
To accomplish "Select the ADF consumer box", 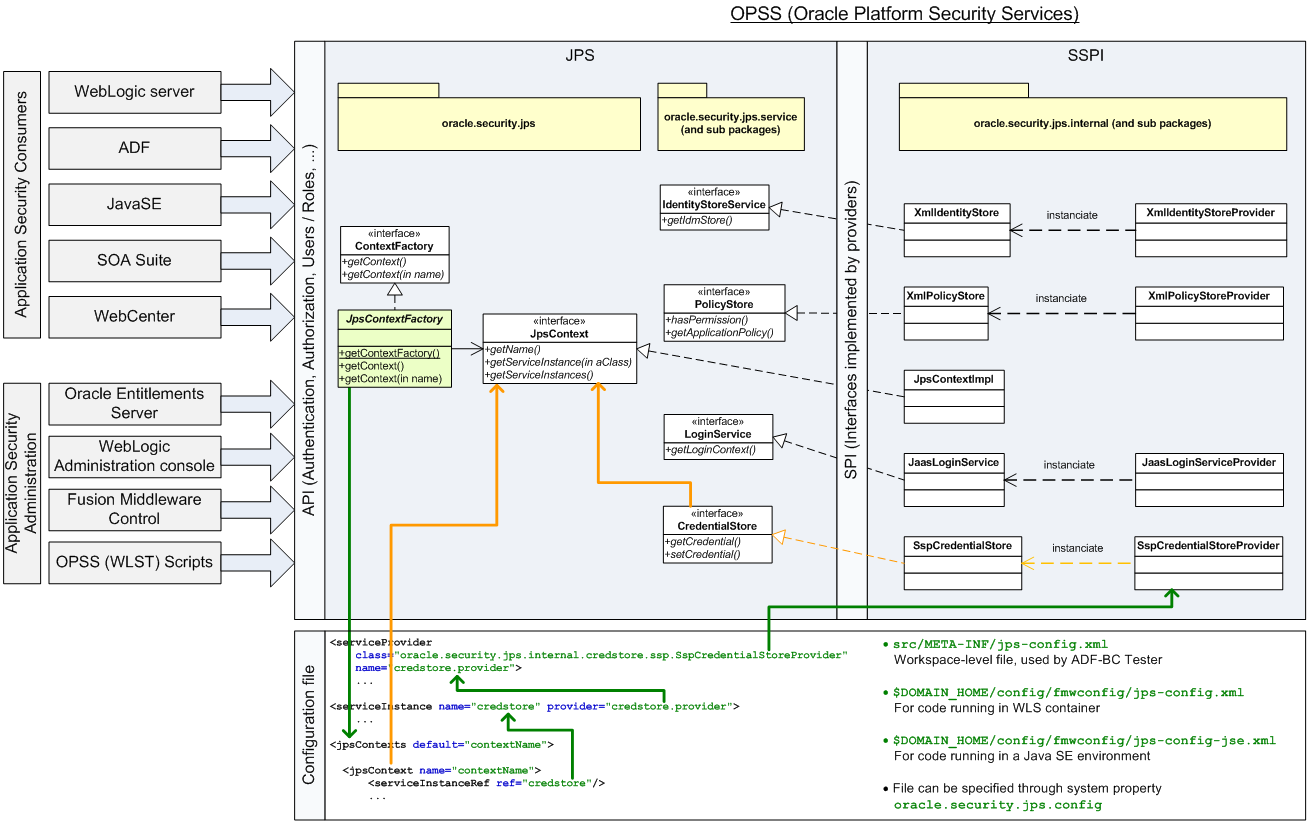I will coord(134,148).
